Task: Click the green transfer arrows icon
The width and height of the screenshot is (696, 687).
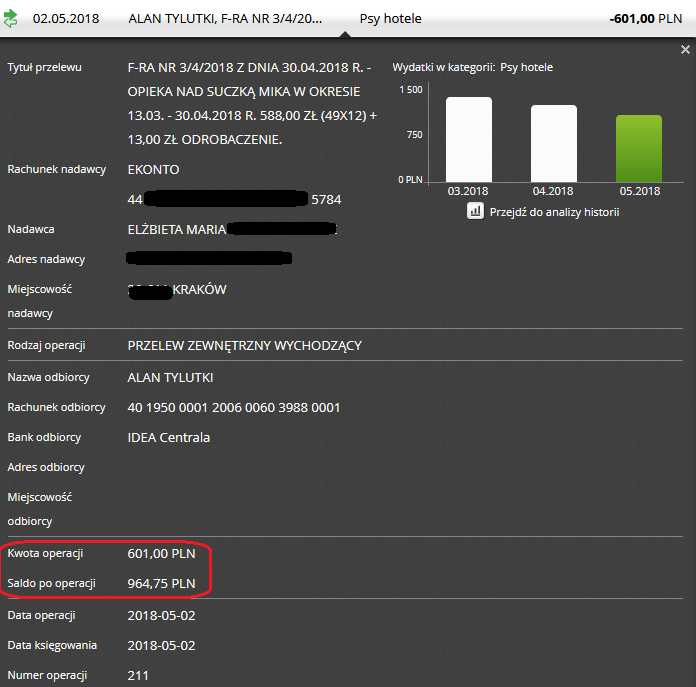Action: coord(12,18)
